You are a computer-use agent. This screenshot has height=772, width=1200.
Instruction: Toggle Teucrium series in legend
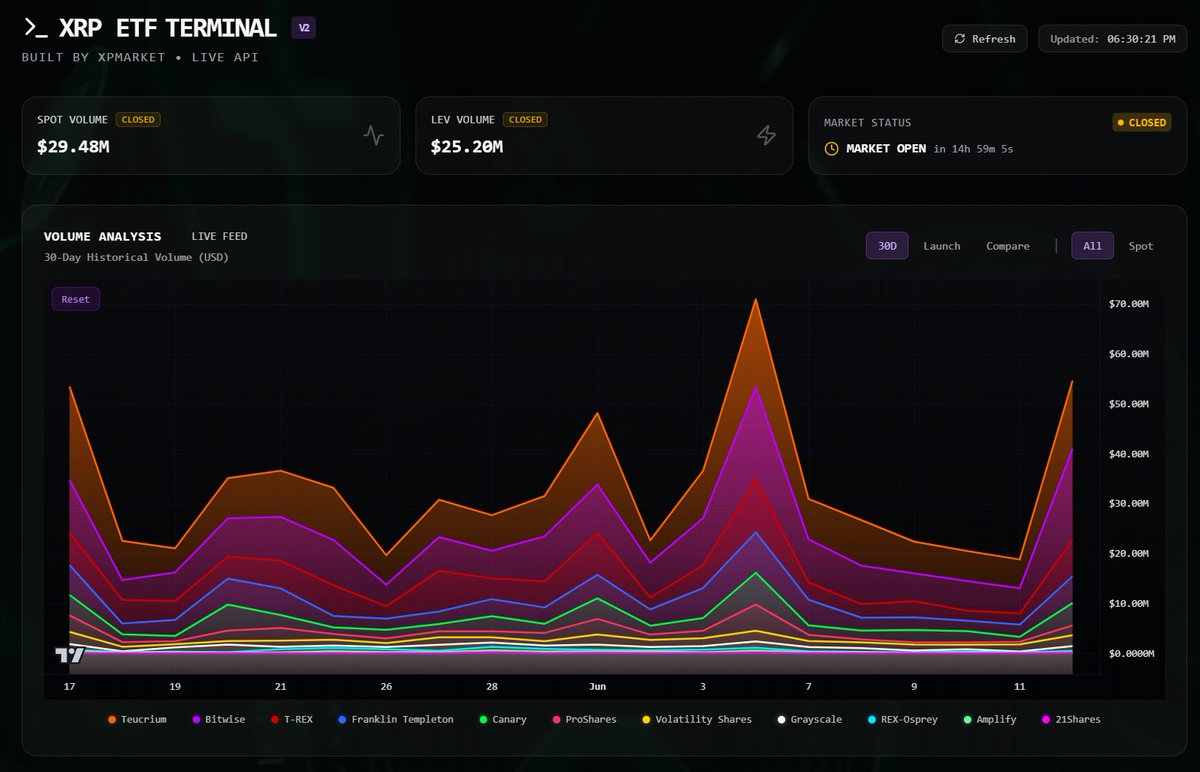pyautogui.click(x=137, y=719)
